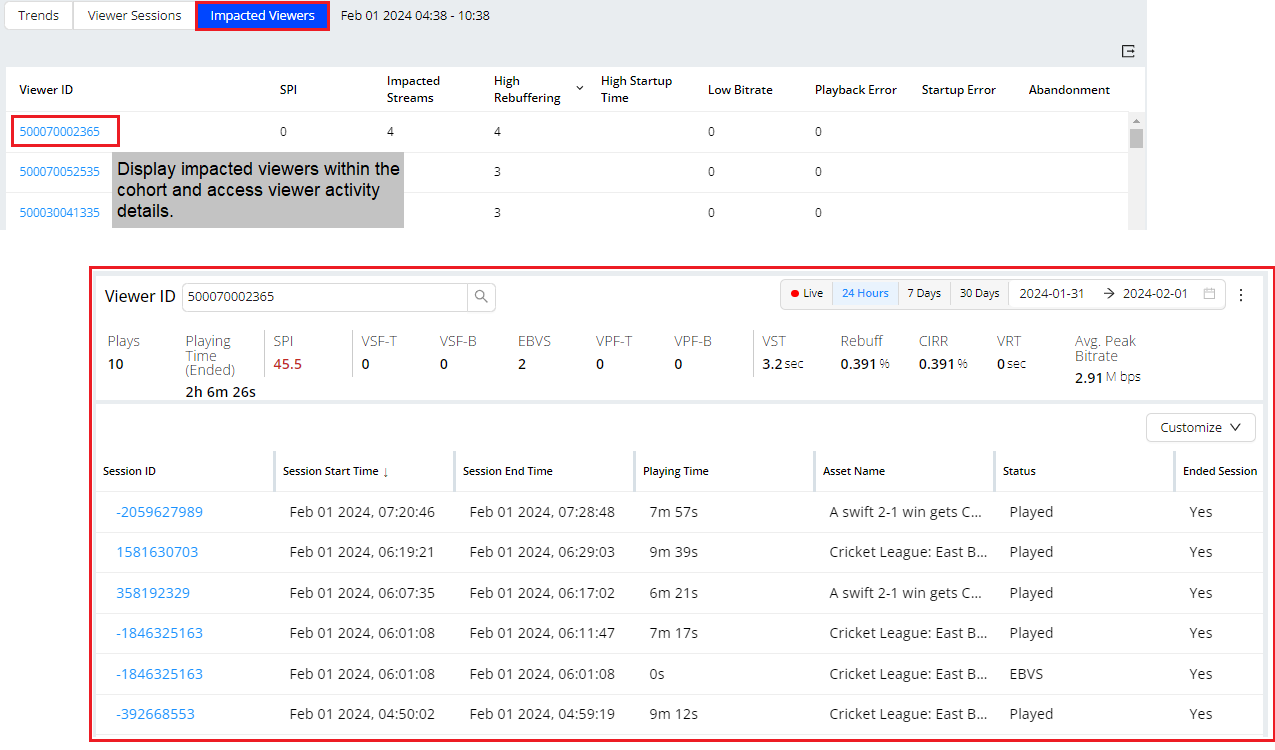Click the export icon above the viewers table
The width and height of the screenshot is (1275, 750).
pyautogui.click(x=1128, y=51)
